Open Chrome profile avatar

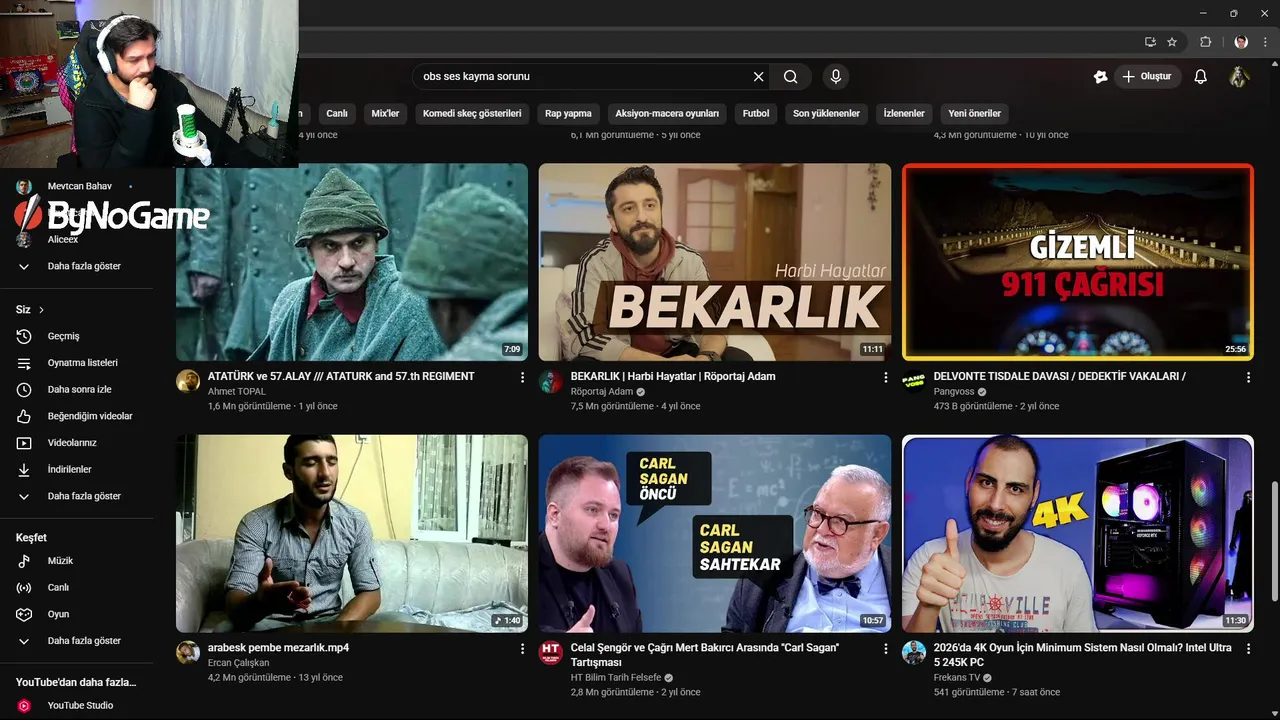[1241, 42]
